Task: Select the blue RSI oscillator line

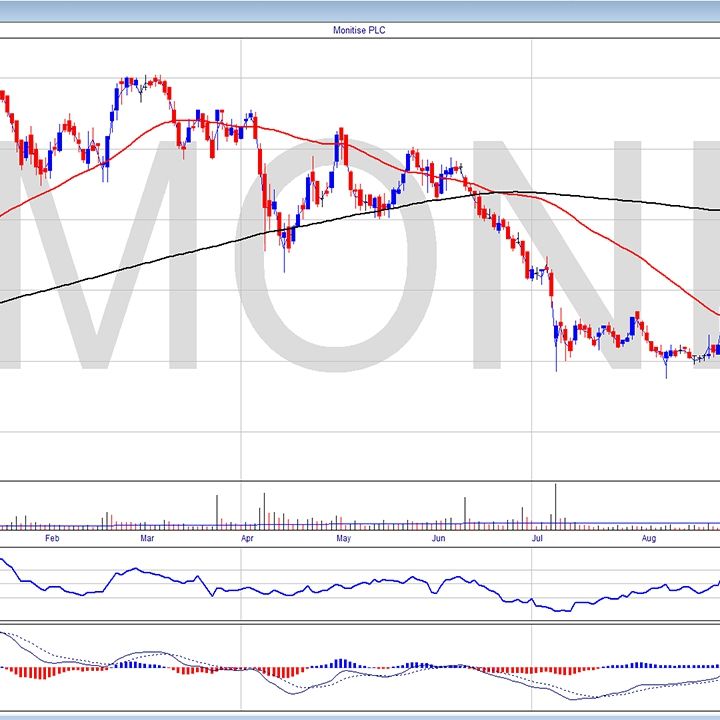Action: [140, 572]
